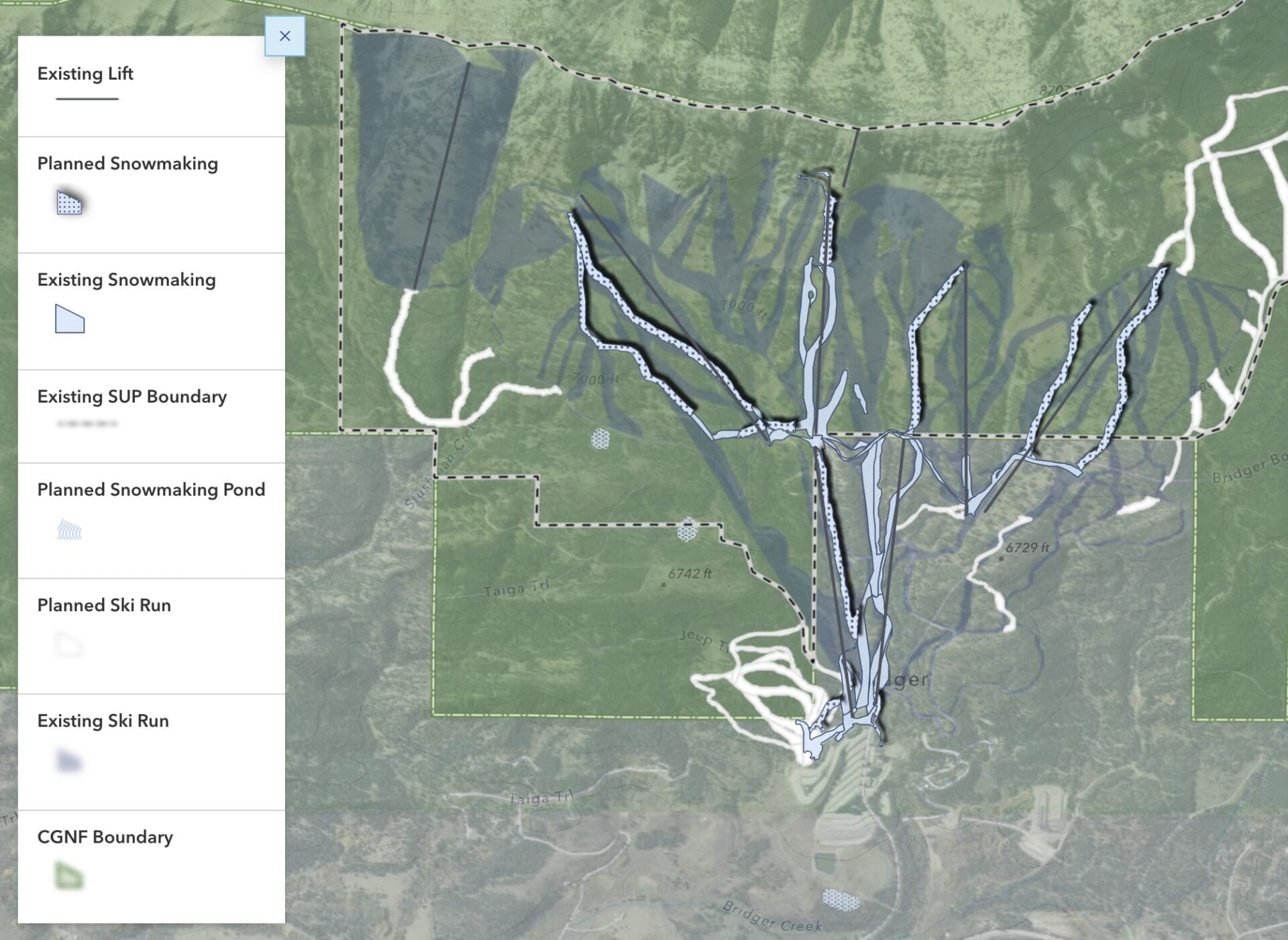
Task: Select the Existing Lift legend label
Action: tap(85, 74)
